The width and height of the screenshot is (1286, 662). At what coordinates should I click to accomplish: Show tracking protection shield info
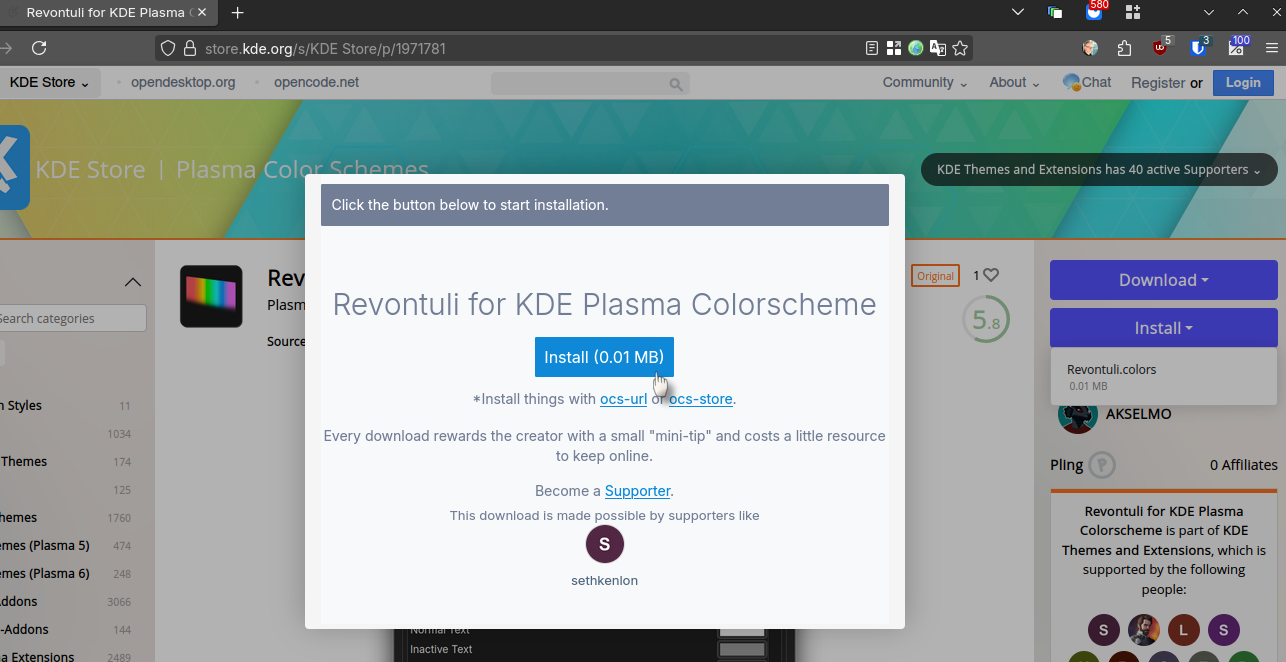[168, 48]
